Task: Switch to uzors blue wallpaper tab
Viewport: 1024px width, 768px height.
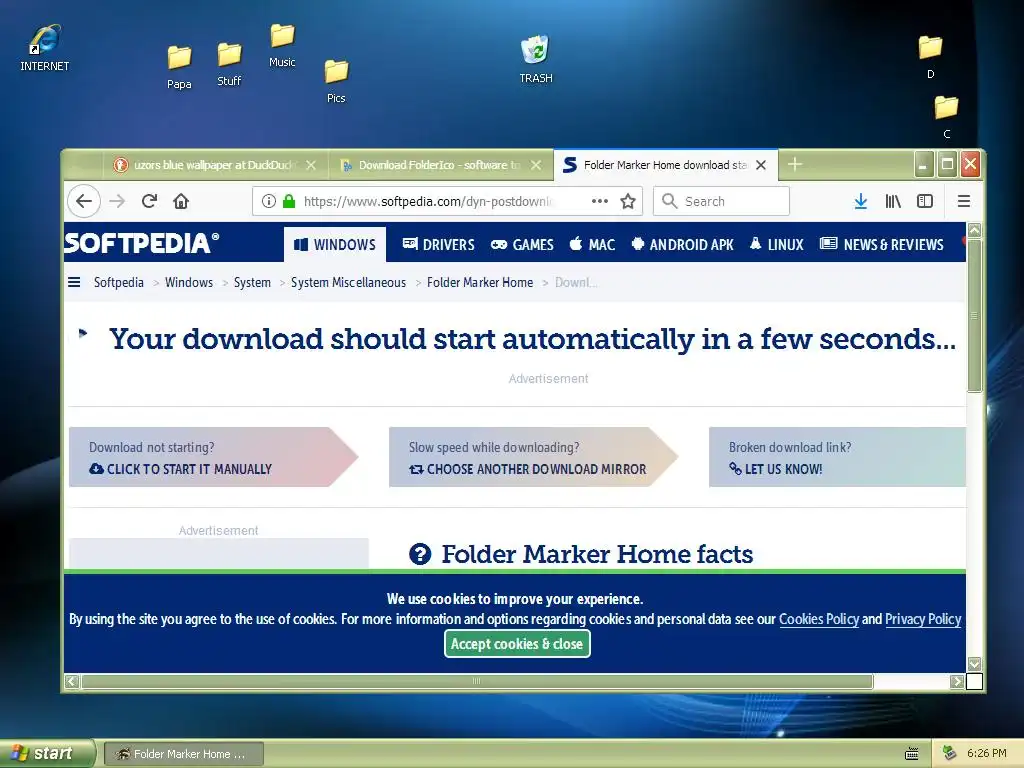Action: click(x=215, y=165)
